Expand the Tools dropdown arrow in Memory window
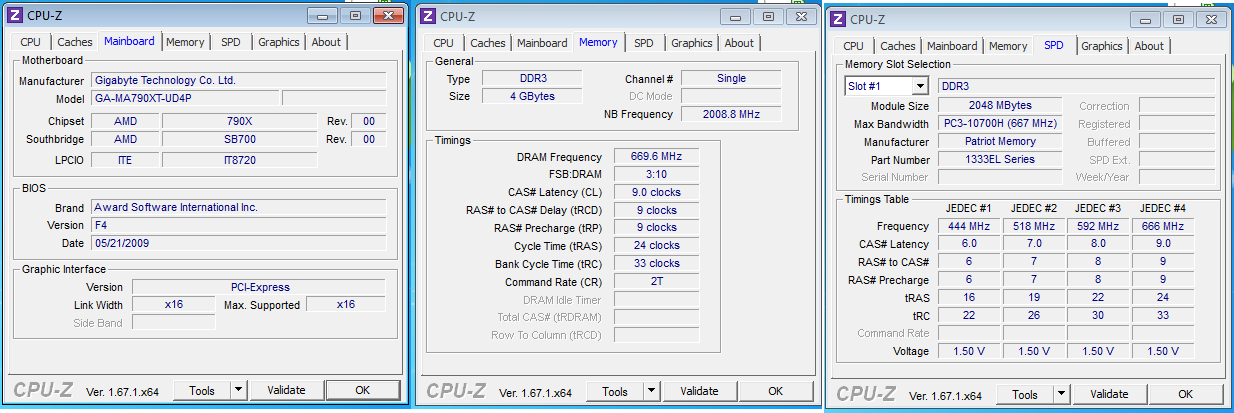This screenshot has height=413, width=1234. pos(651,391)
